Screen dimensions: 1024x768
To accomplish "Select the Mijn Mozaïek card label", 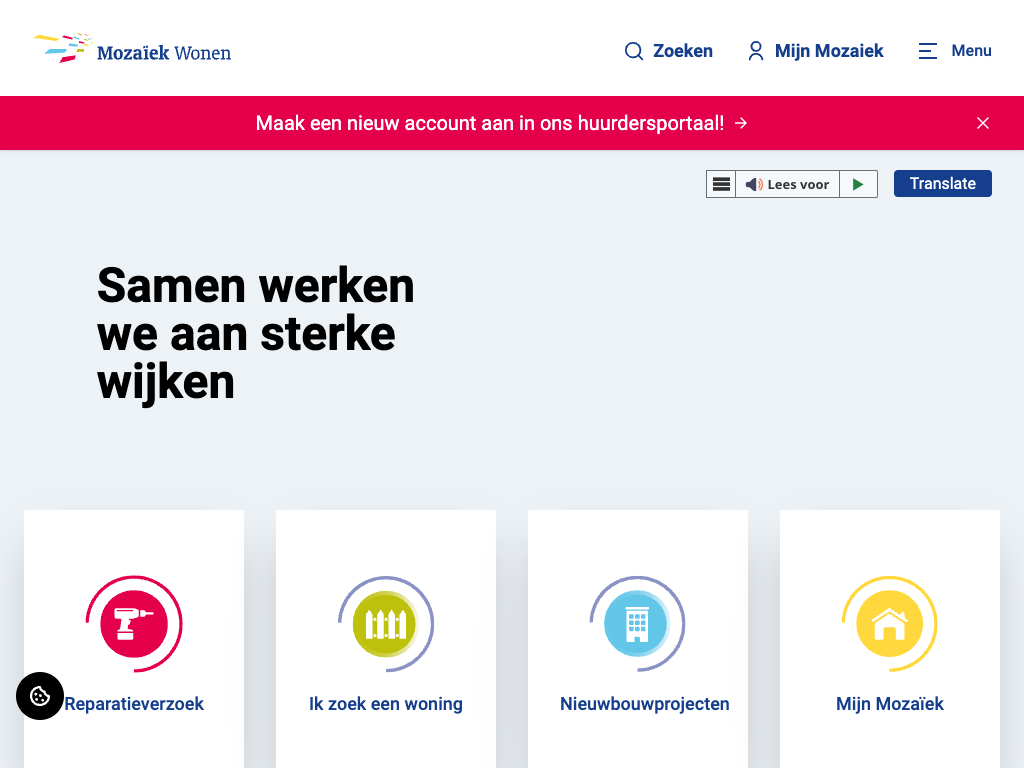I will click(889, 704).
